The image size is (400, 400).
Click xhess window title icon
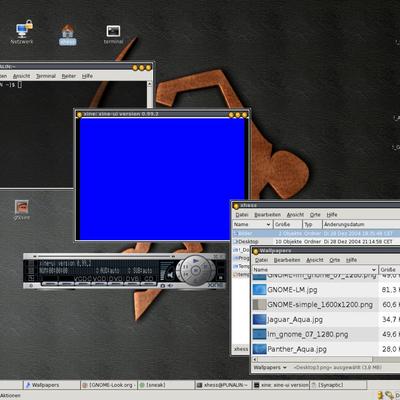pos(236,206)
